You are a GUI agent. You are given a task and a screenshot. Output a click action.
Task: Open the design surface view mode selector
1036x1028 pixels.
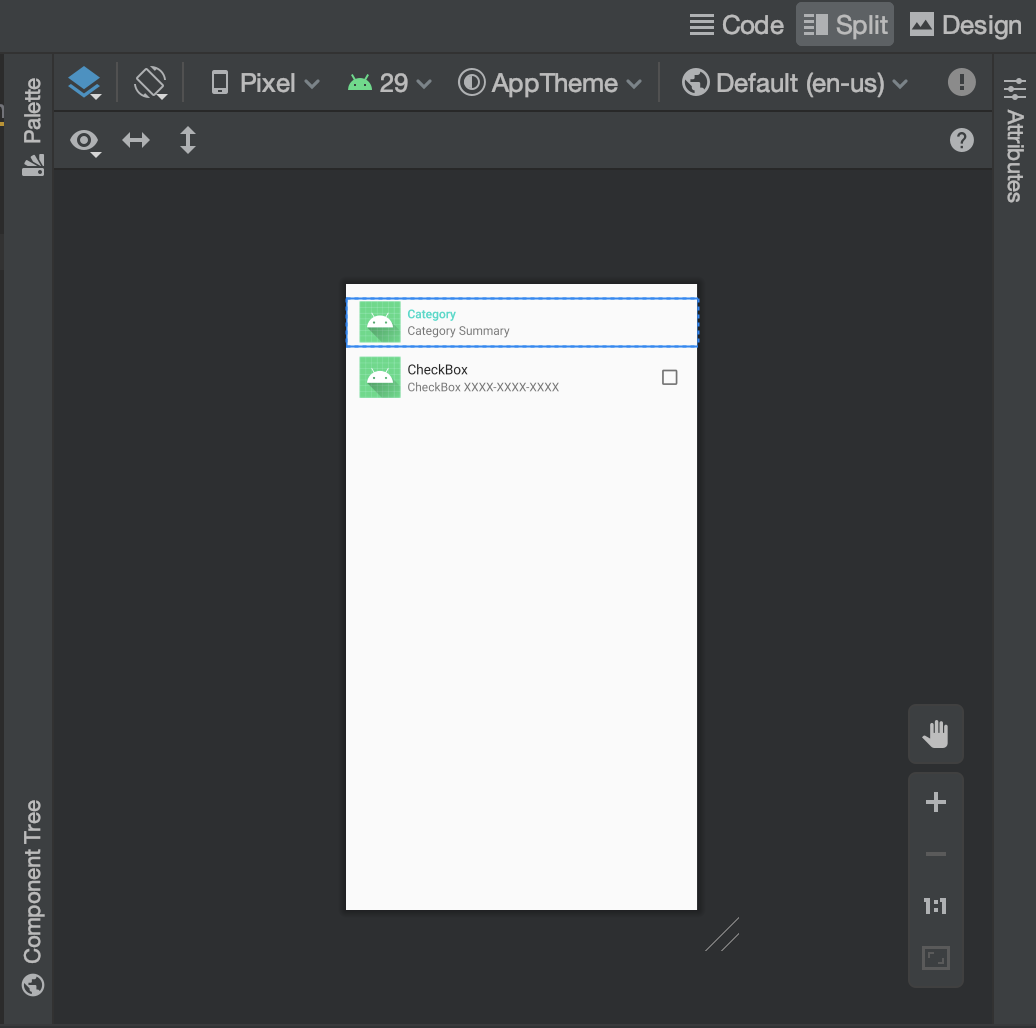[84, 82]
